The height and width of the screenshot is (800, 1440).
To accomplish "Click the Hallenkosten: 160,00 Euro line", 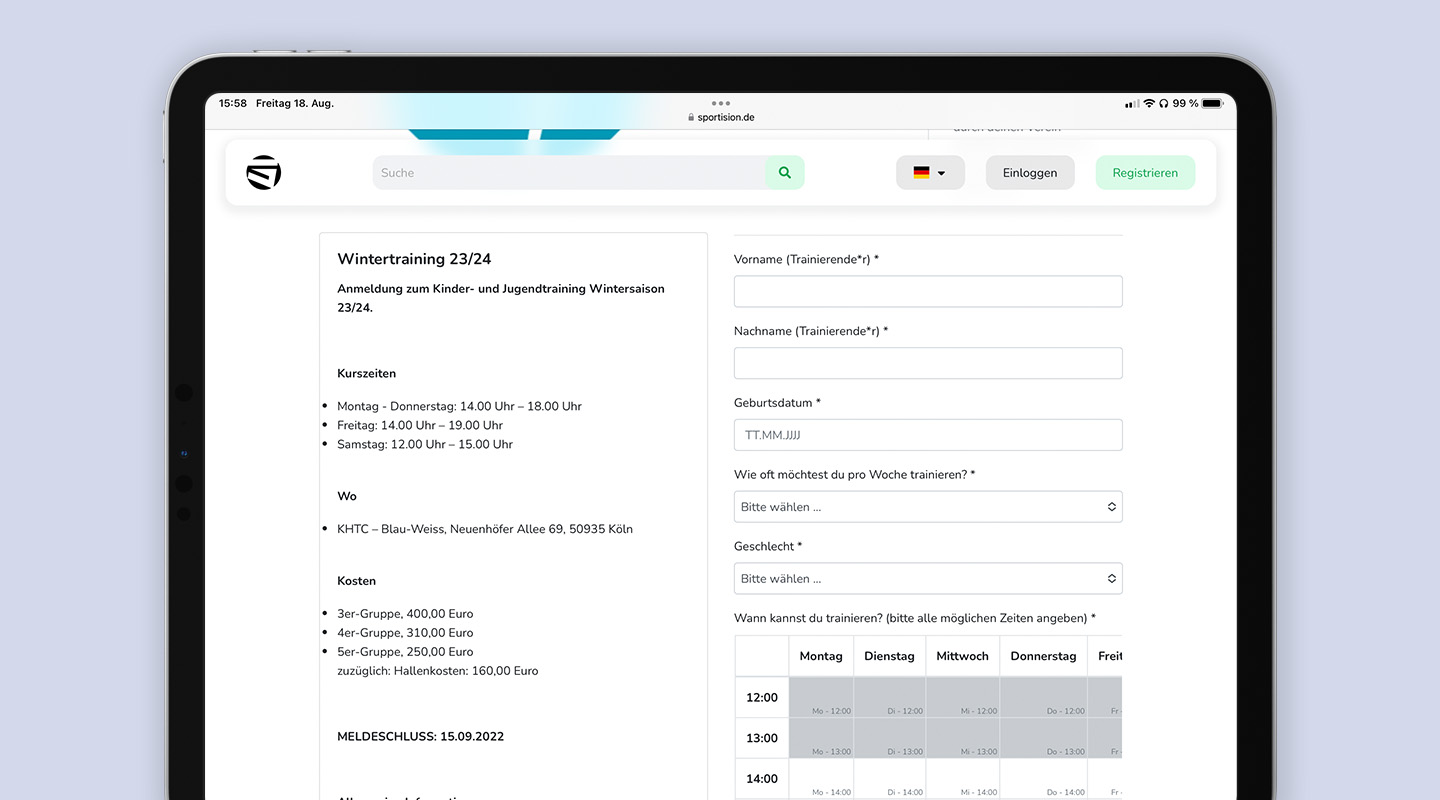I will pyautogui.click(x=437, y=671).
